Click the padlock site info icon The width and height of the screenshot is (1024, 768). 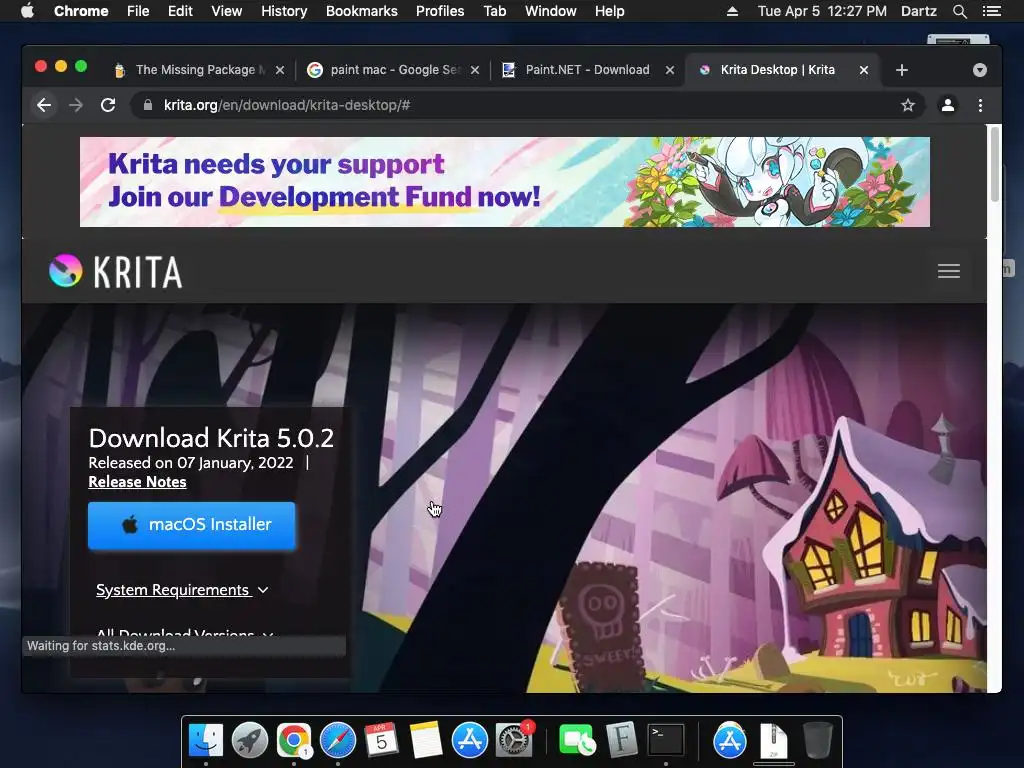(x=148, y=105)
